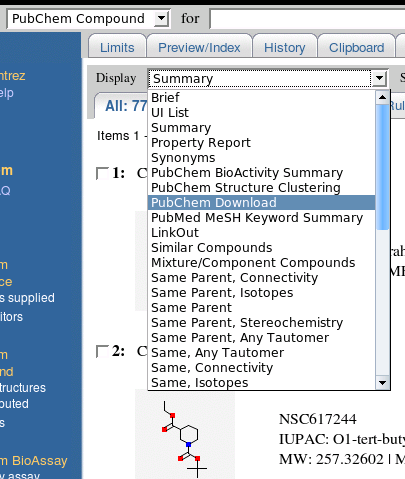Image resolution: width=405 pixels, height=479 pixels.
Task: Select PubChem BioActivity Summary option
Action: coord(247,173)
